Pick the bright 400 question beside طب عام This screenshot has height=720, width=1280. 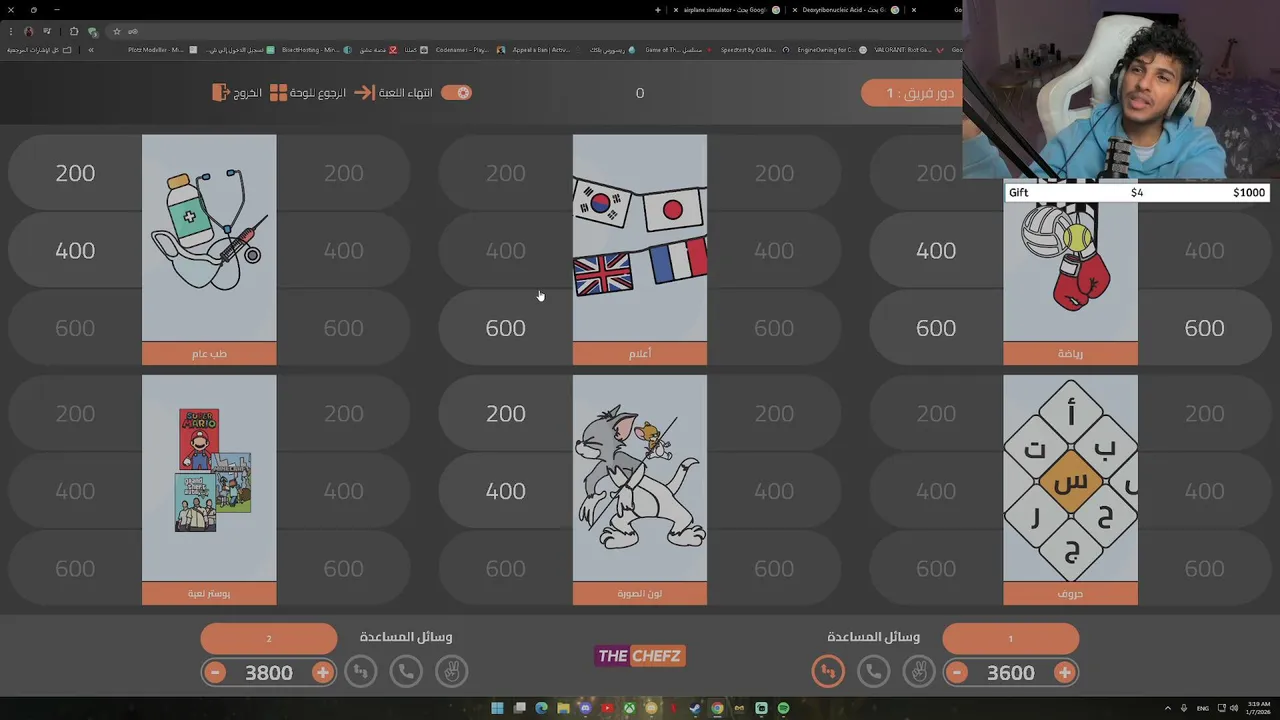[x=75, y=250]
